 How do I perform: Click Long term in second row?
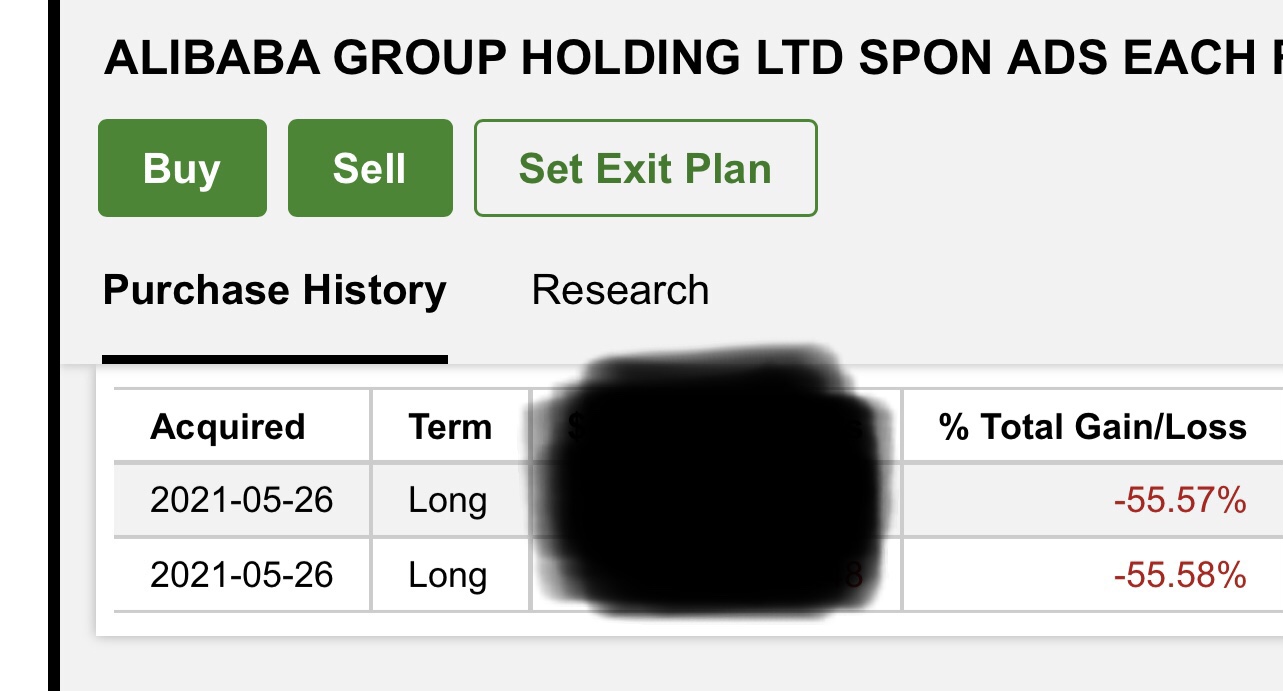(x=448, y=575)
